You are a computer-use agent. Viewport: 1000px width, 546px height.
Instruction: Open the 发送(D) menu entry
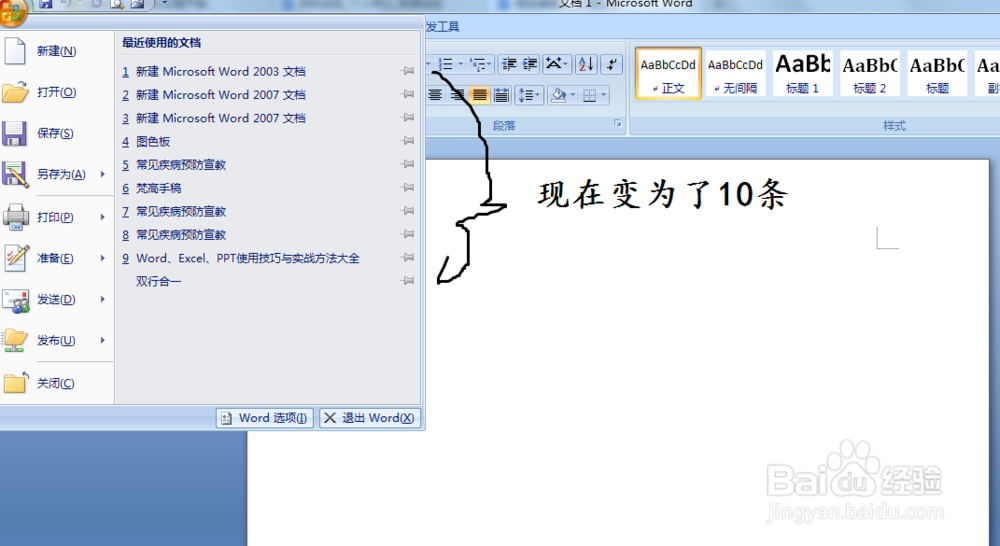(x=56, y=299)
